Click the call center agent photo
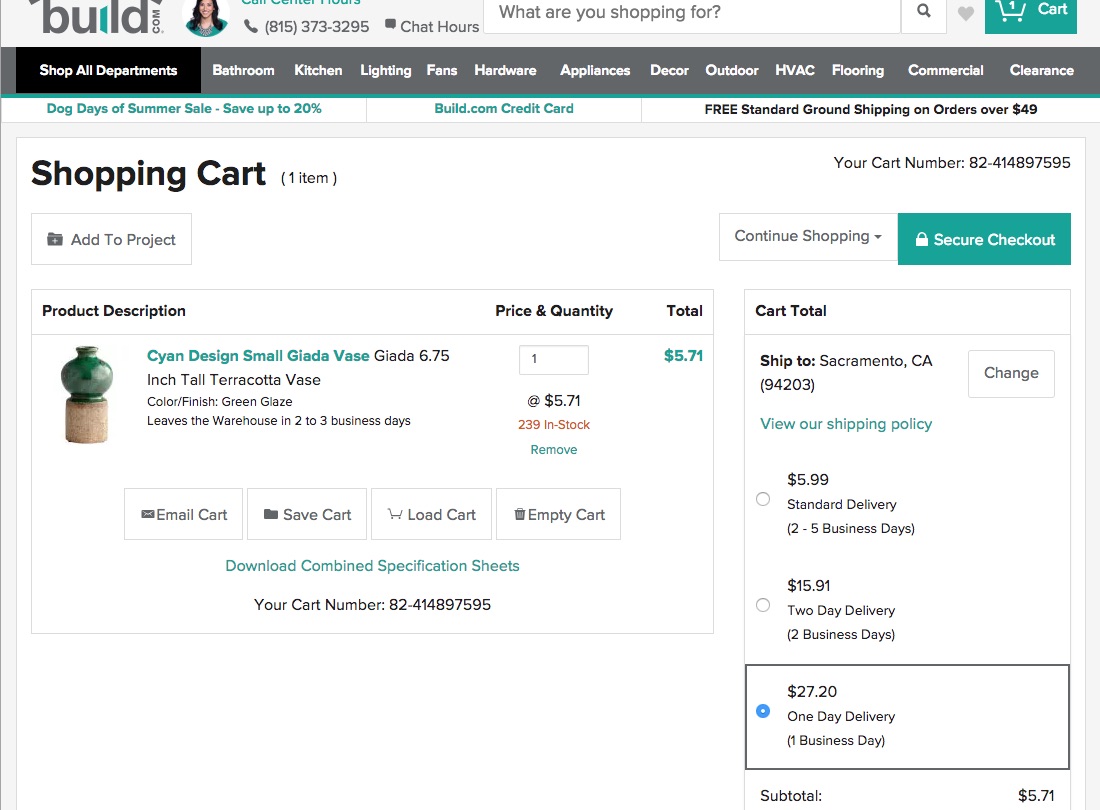Image resolution: width=1100 pixels, height=810 pixels. (x=206, y=17)
